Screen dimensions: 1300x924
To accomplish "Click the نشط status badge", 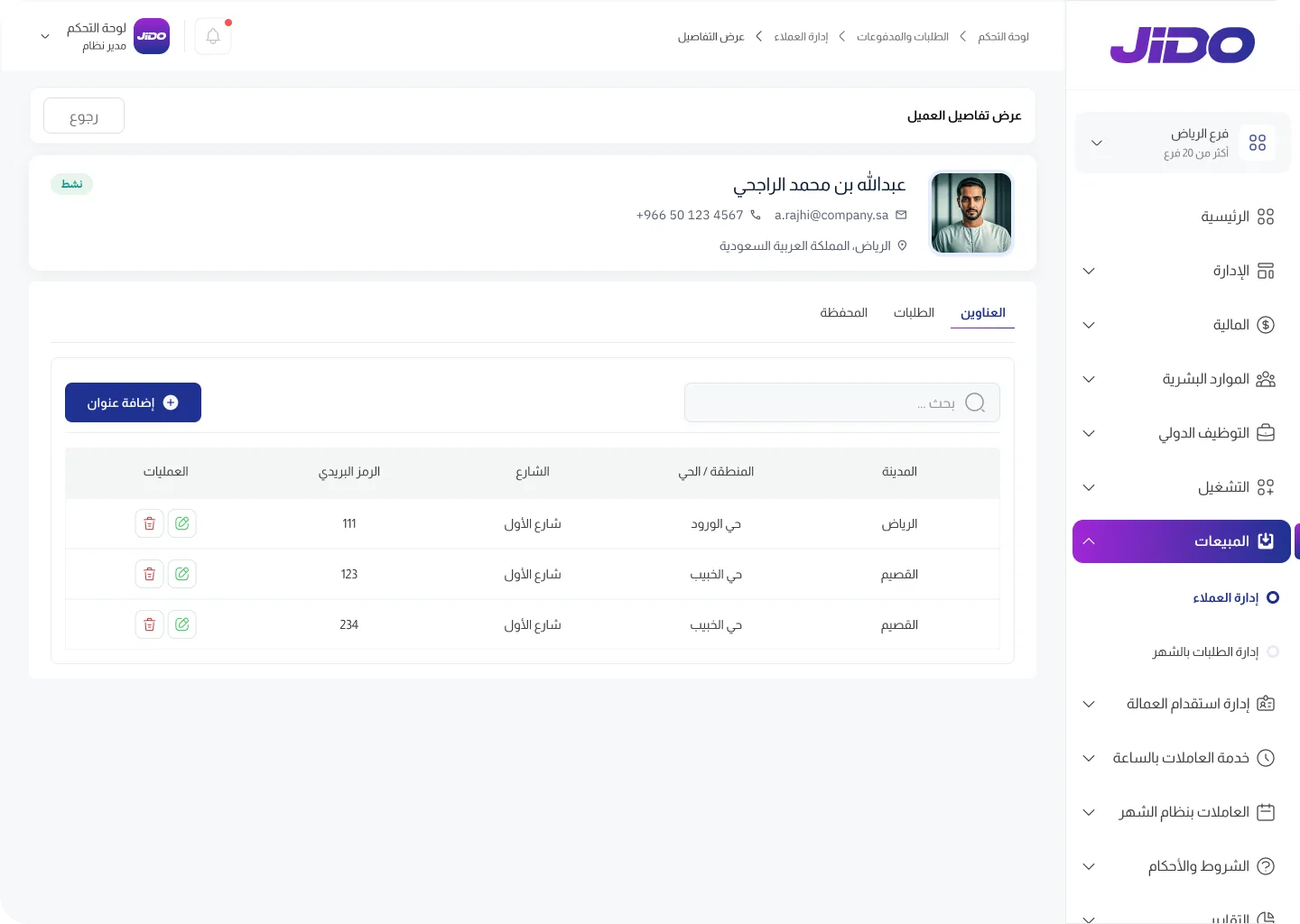I will point(72,184).
